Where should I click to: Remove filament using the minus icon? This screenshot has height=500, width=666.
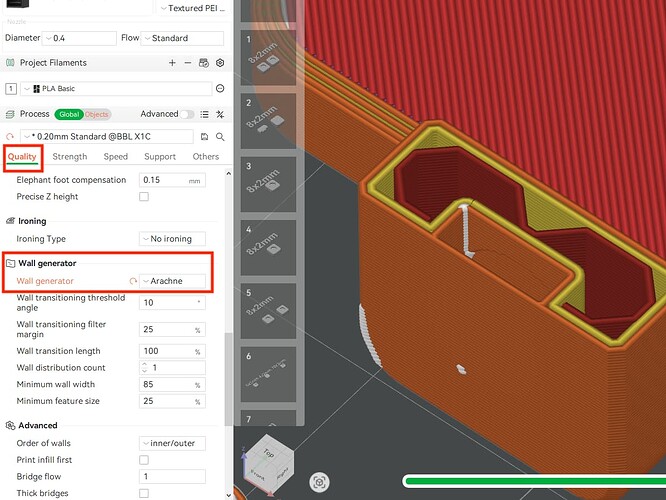click(188, 63)
